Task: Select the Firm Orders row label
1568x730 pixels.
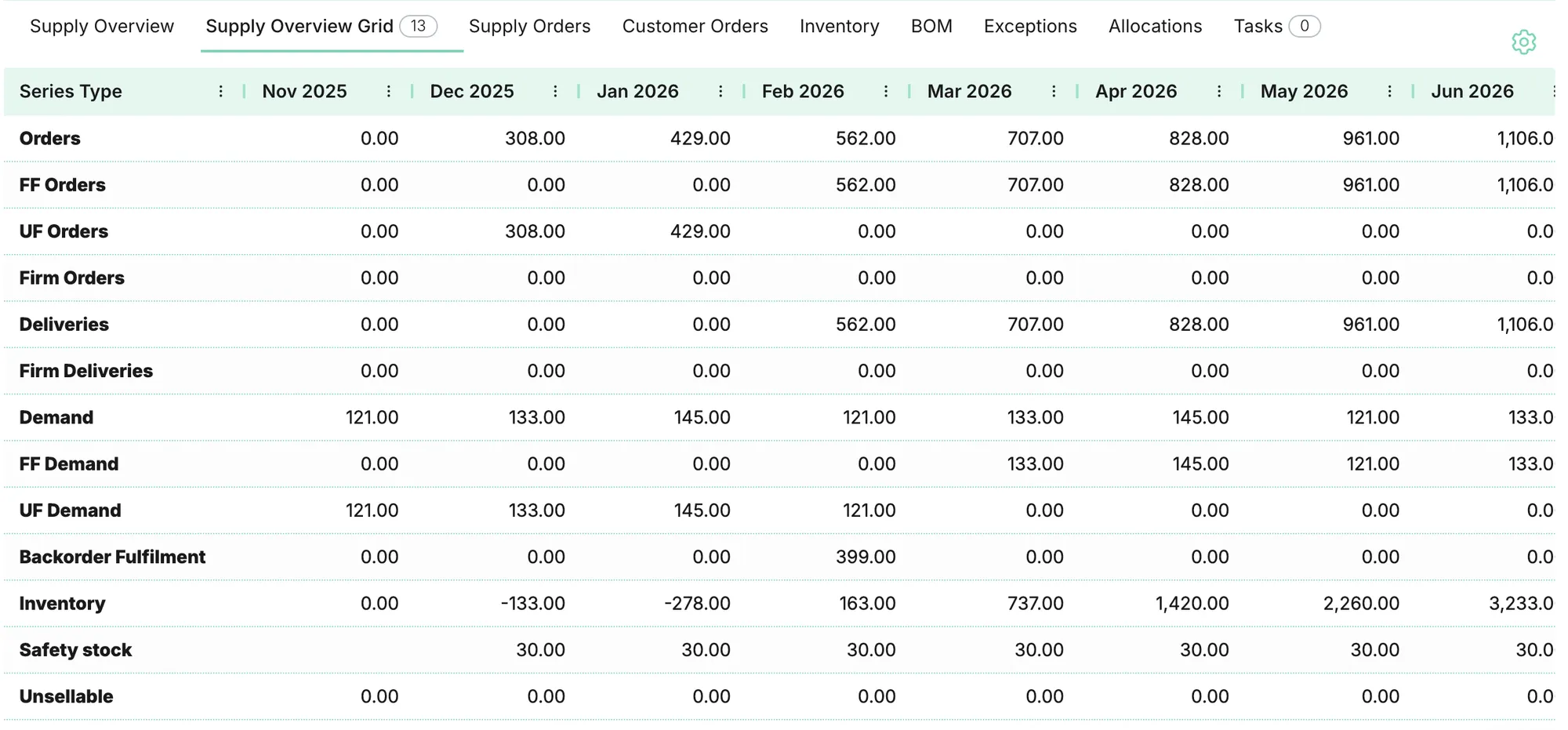Action: (x=72, y=278)
